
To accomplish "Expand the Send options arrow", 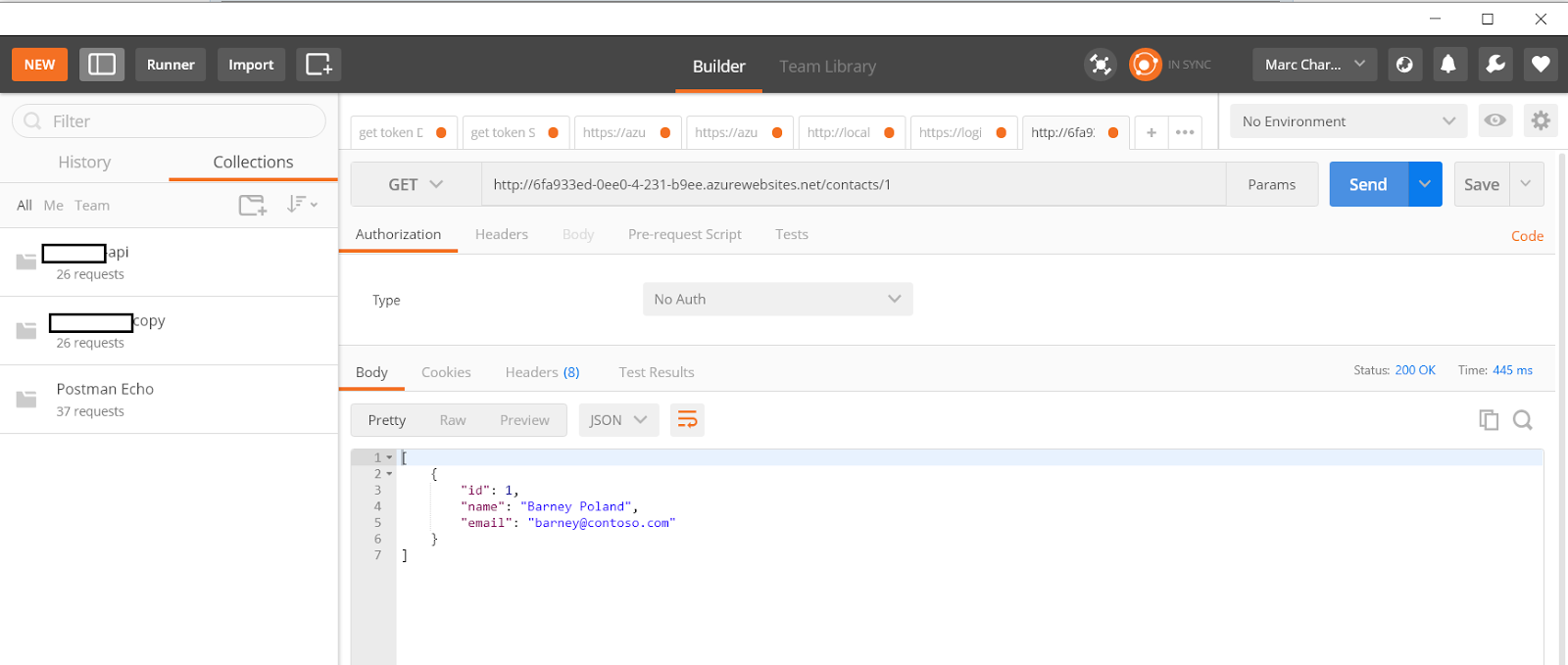I will (x=1425, y=184).
